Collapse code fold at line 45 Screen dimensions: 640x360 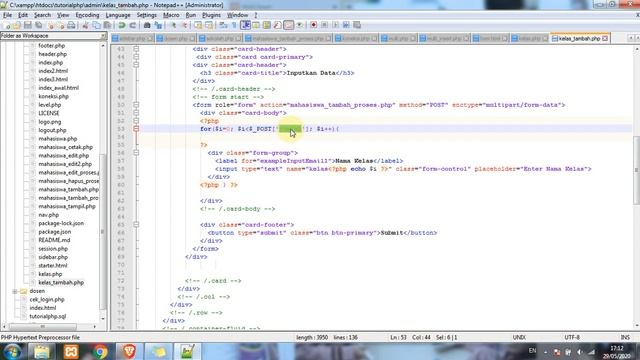point(136,65)
